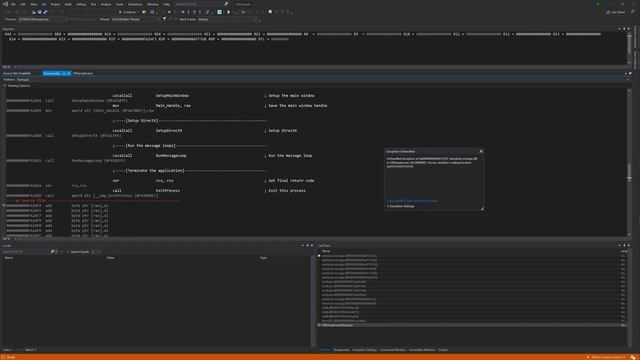The width and height of the screenshot is (640, 360).
Task: Switch to the Call Stack tab
Action: click(324, 350)
